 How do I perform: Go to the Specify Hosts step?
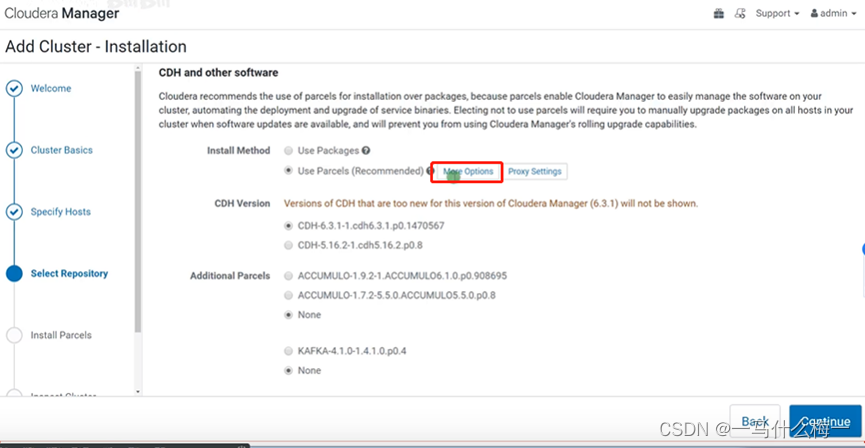[61, 212]
